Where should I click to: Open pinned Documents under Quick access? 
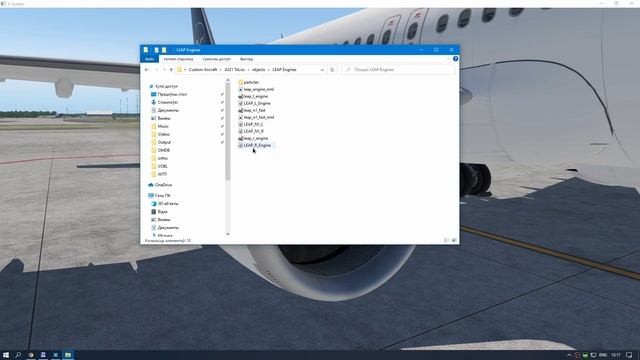tap(165, 110)
